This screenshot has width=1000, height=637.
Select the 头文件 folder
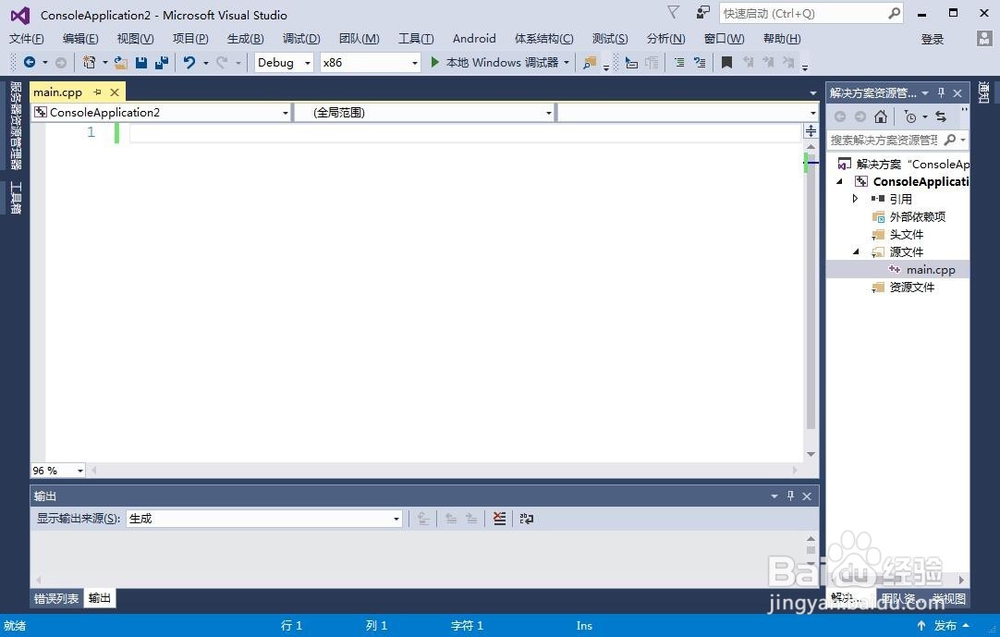(x=906, y=234)
